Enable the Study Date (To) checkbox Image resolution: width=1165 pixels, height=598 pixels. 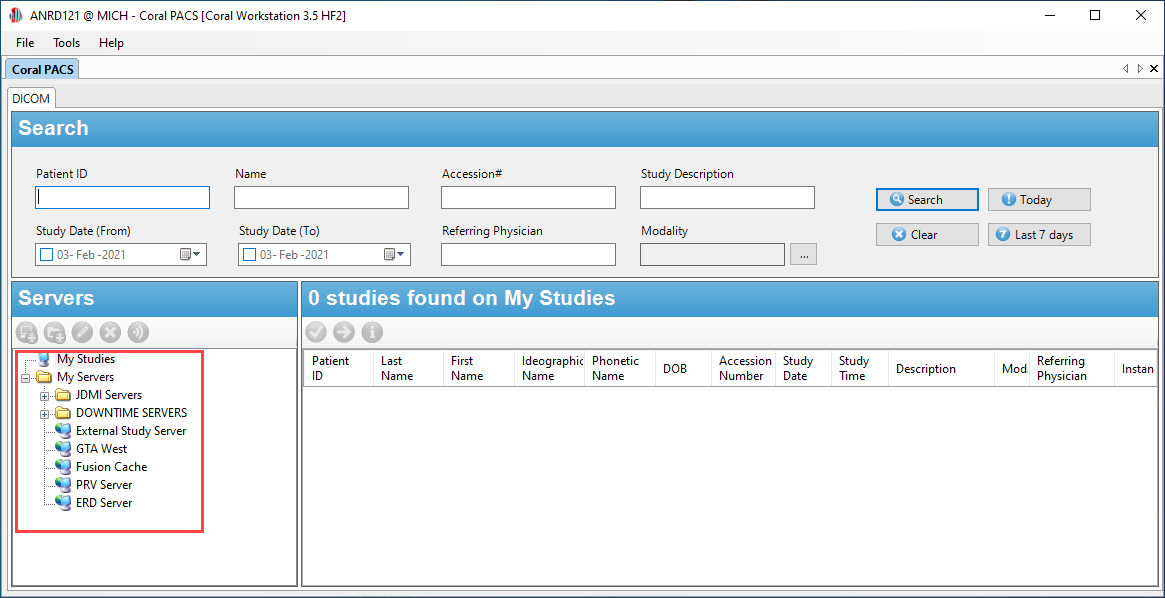click(x=249, y=255)
